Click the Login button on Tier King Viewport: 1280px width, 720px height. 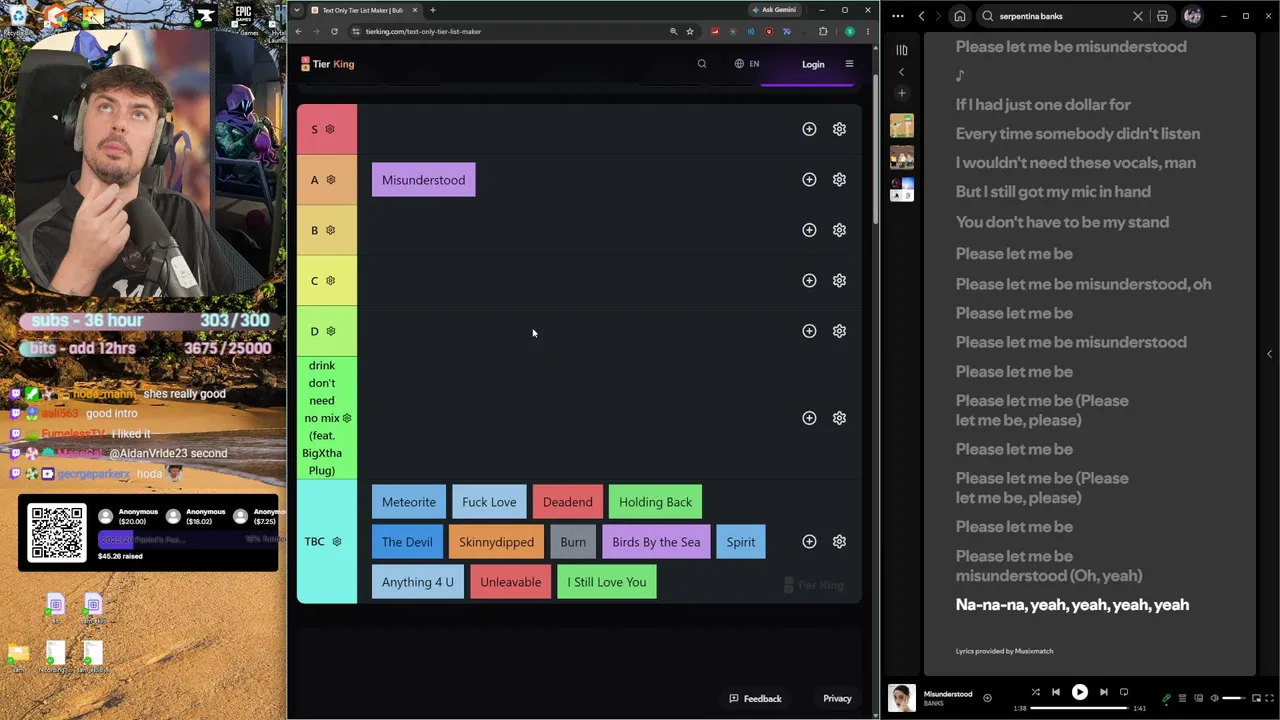click(x=813, y=64)
